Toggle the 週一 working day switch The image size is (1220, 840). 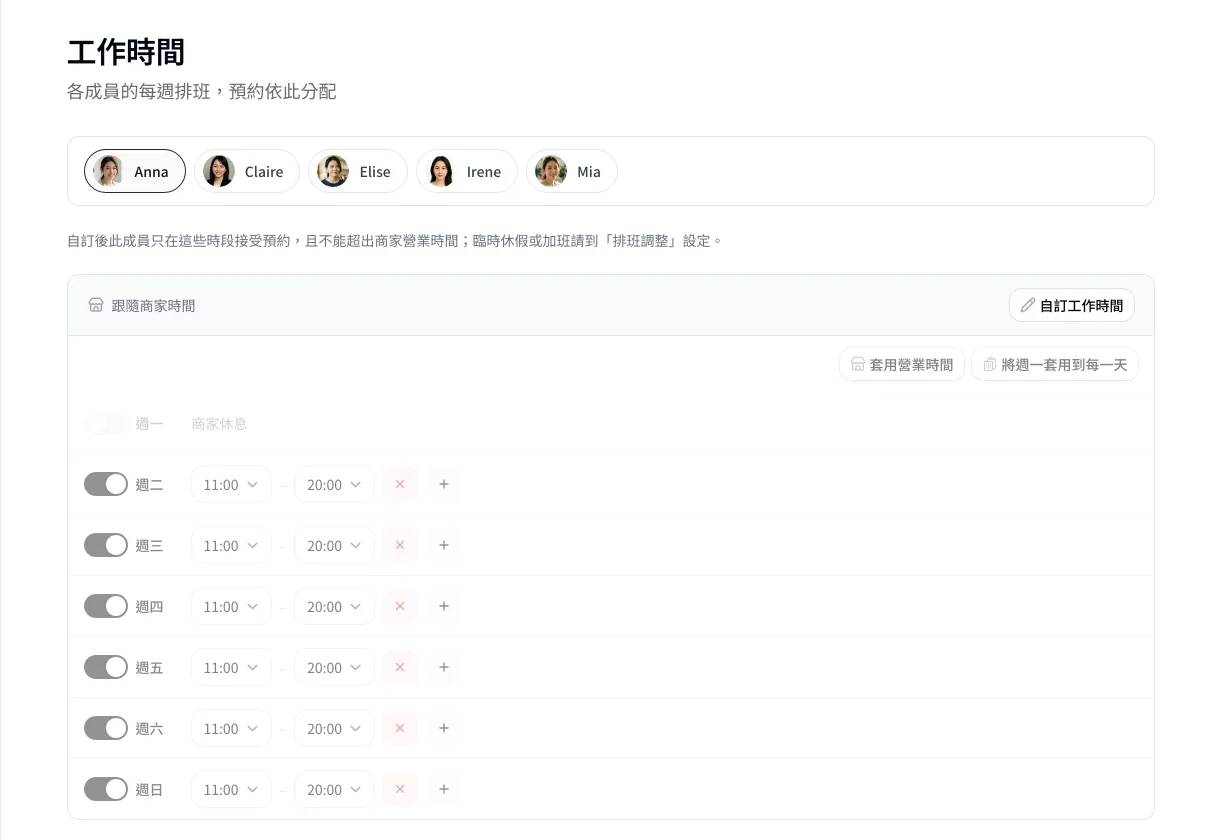tap(106, 423)
